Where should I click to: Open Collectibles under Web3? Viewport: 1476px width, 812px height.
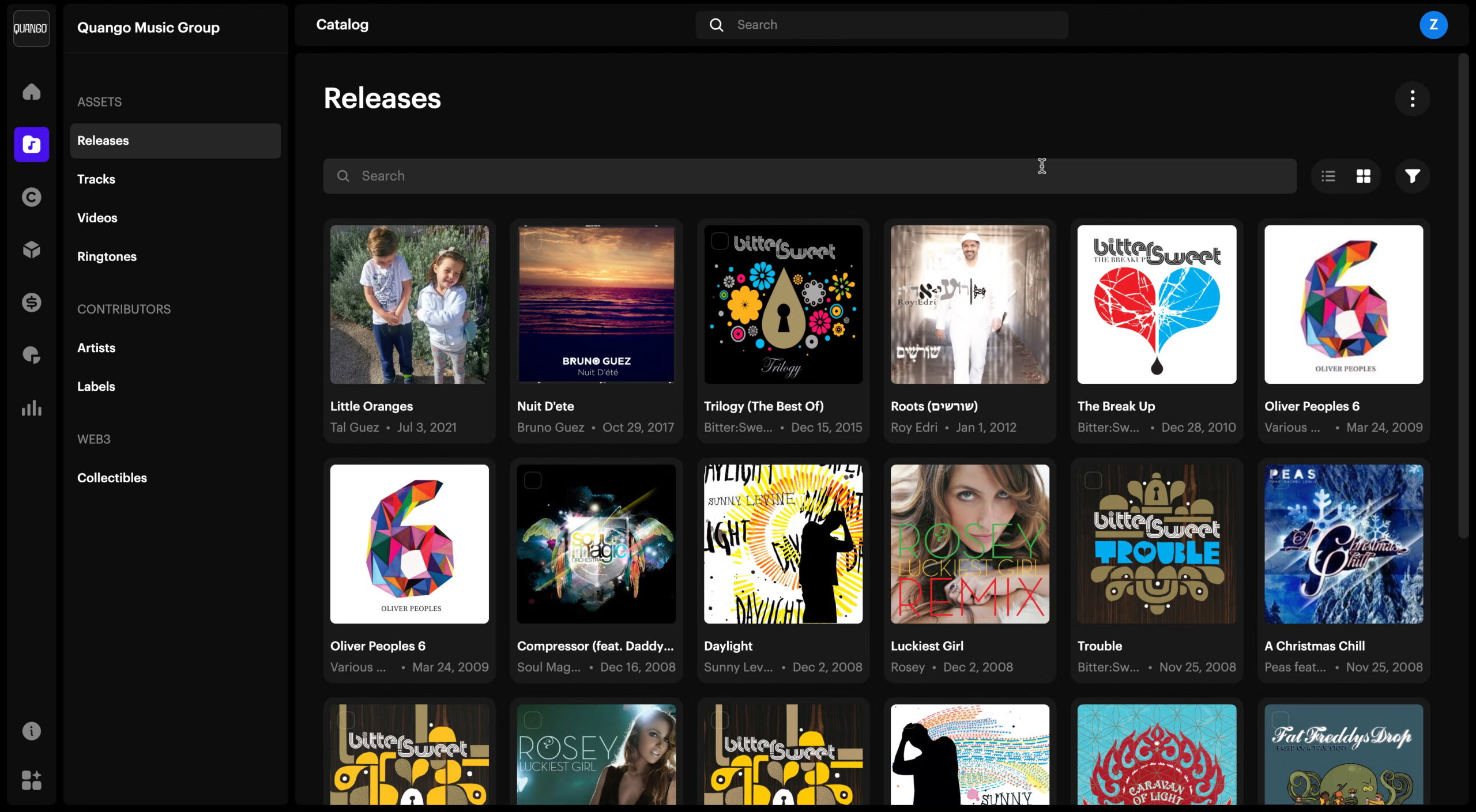click(x=112, y=478)
